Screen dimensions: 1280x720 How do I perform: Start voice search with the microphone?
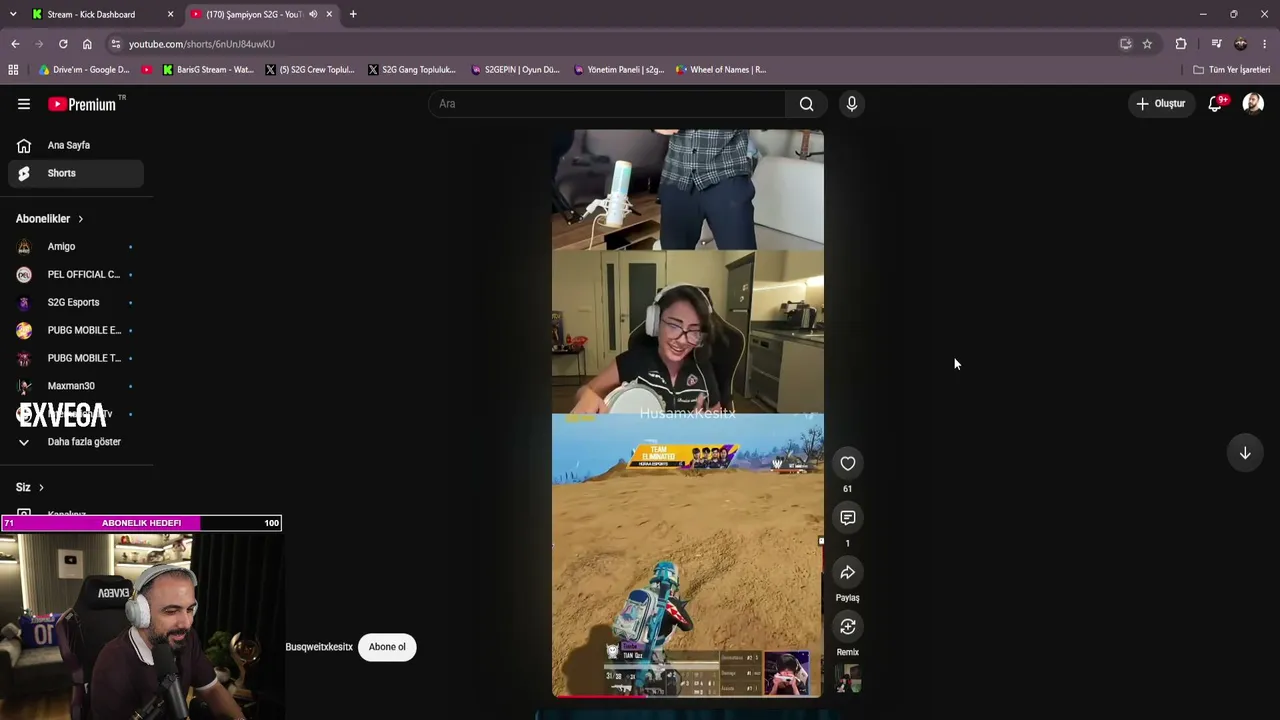pyautogui.click(x=852, y=104)
